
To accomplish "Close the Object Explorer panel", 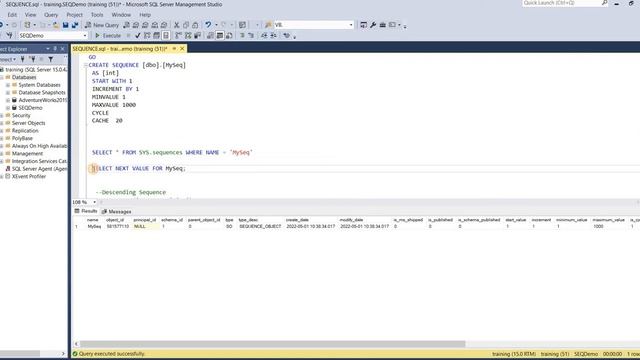I will pos(62,49).
